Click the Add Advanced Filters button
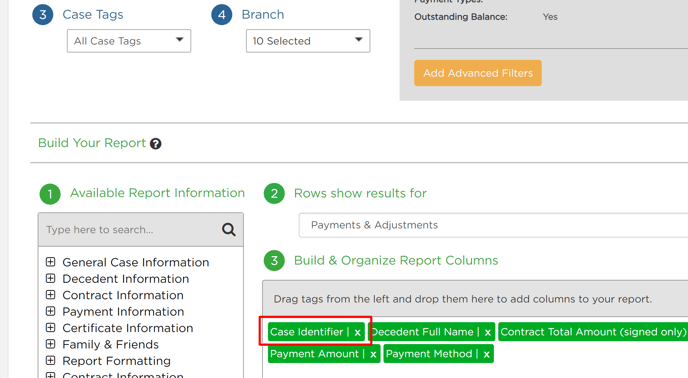The height and width of the screenshot is (378, 688). tap(478, 73)
